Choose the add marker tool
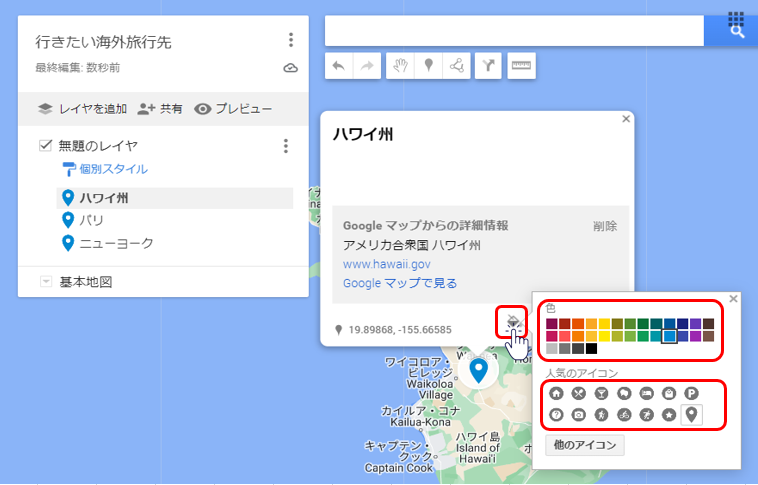 (x=428, y=66)
